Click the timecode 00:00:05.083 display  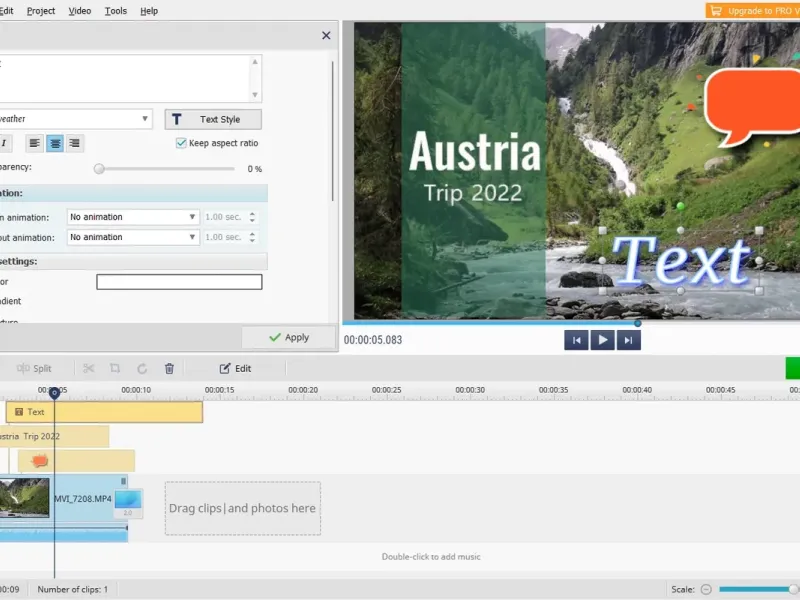coord(373,340)
